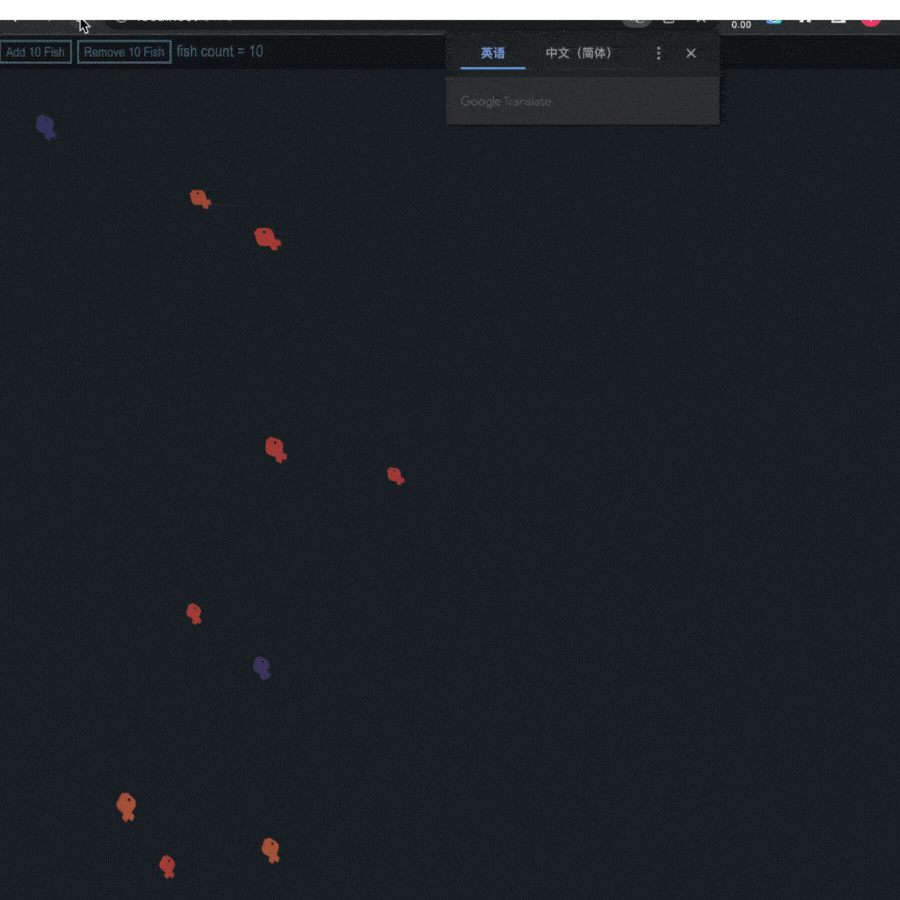Click the Remove 10 Fish button
The height and width of the screenshot is (900, 900).
[124, 52]
